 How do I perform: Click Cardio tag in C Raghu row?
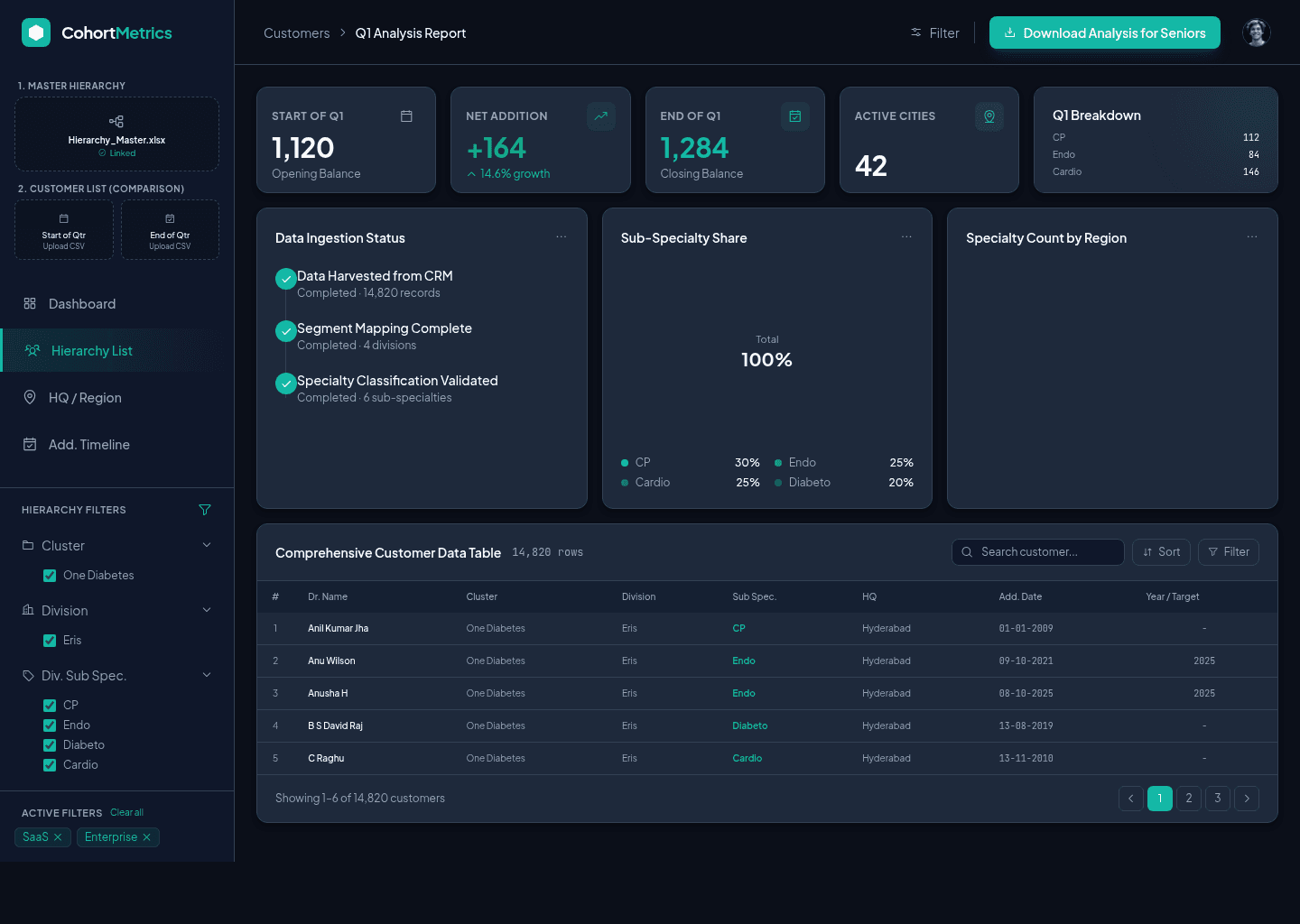click(747, 759)
